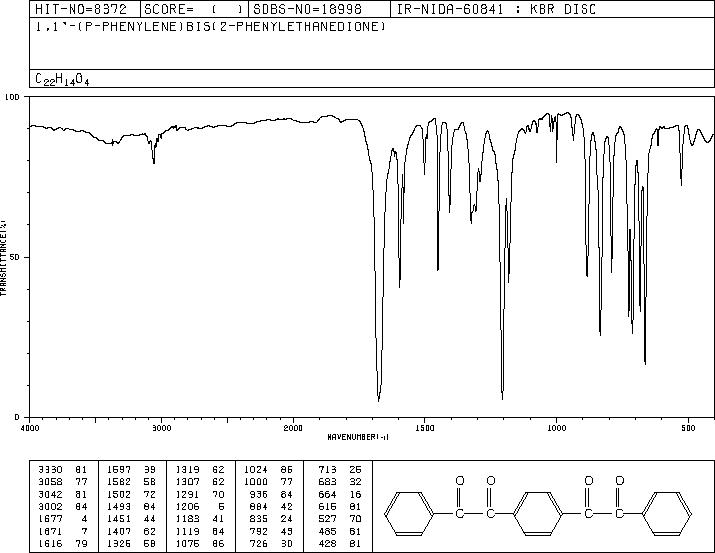This screenshot has width=715, height=553.
Task: Click the 1582 peak entry in table
Action: pos(131,482)
